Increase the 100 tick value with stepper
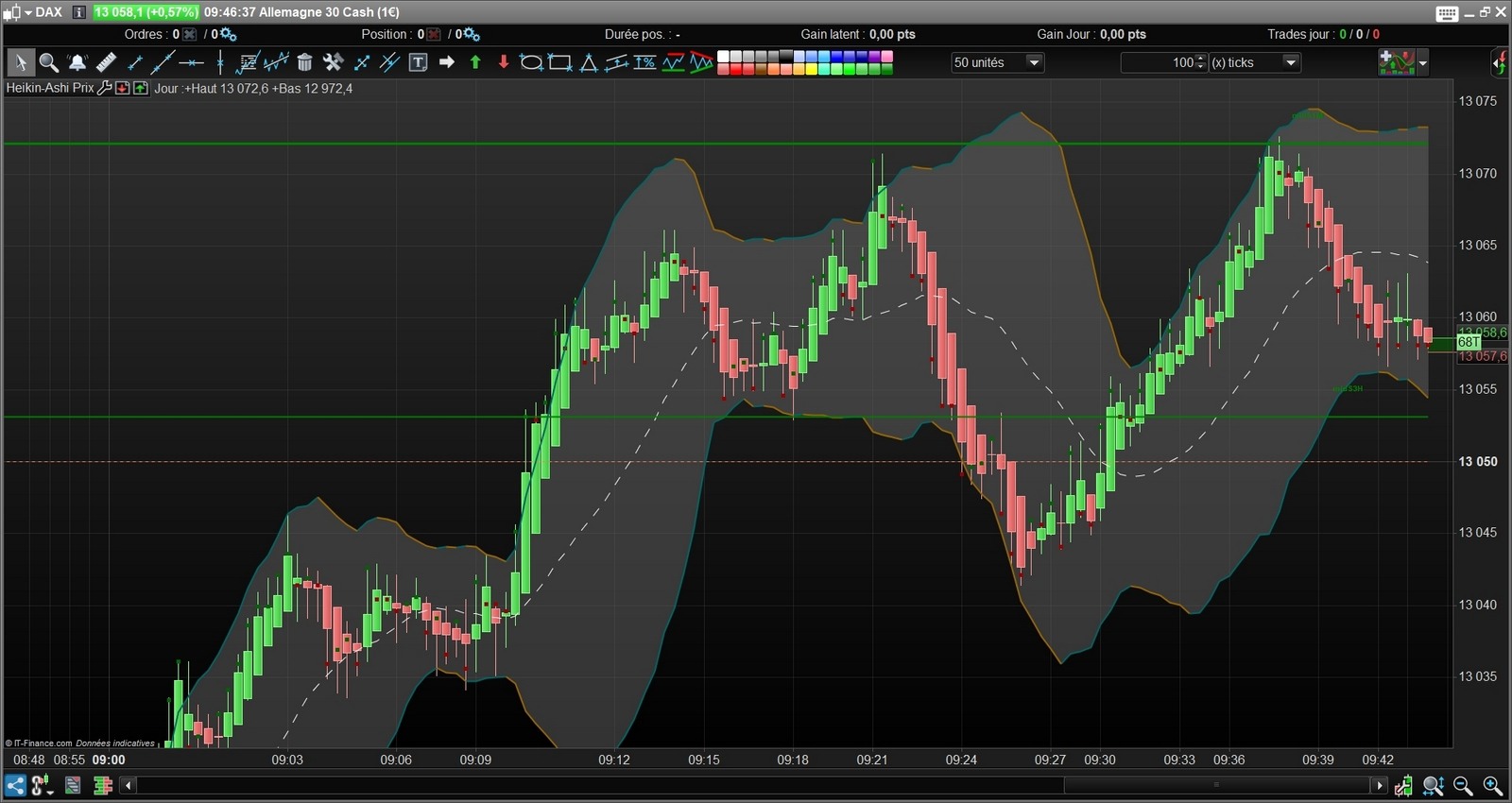 tap(1201, 58)
